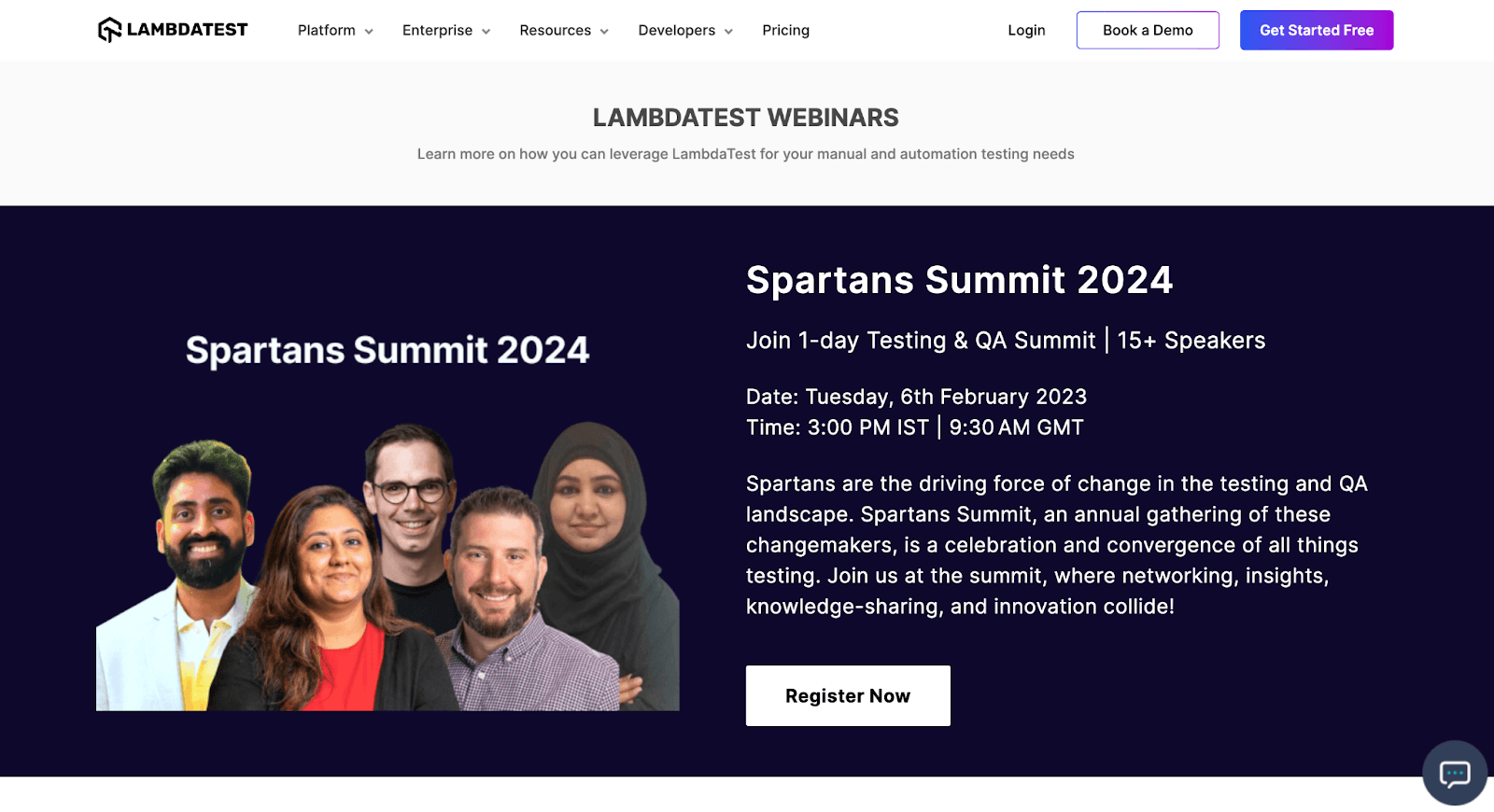The width and height of the screenshot is (1494, 812).
Task: Open the Developers menu item
Action: pos(676,31)
